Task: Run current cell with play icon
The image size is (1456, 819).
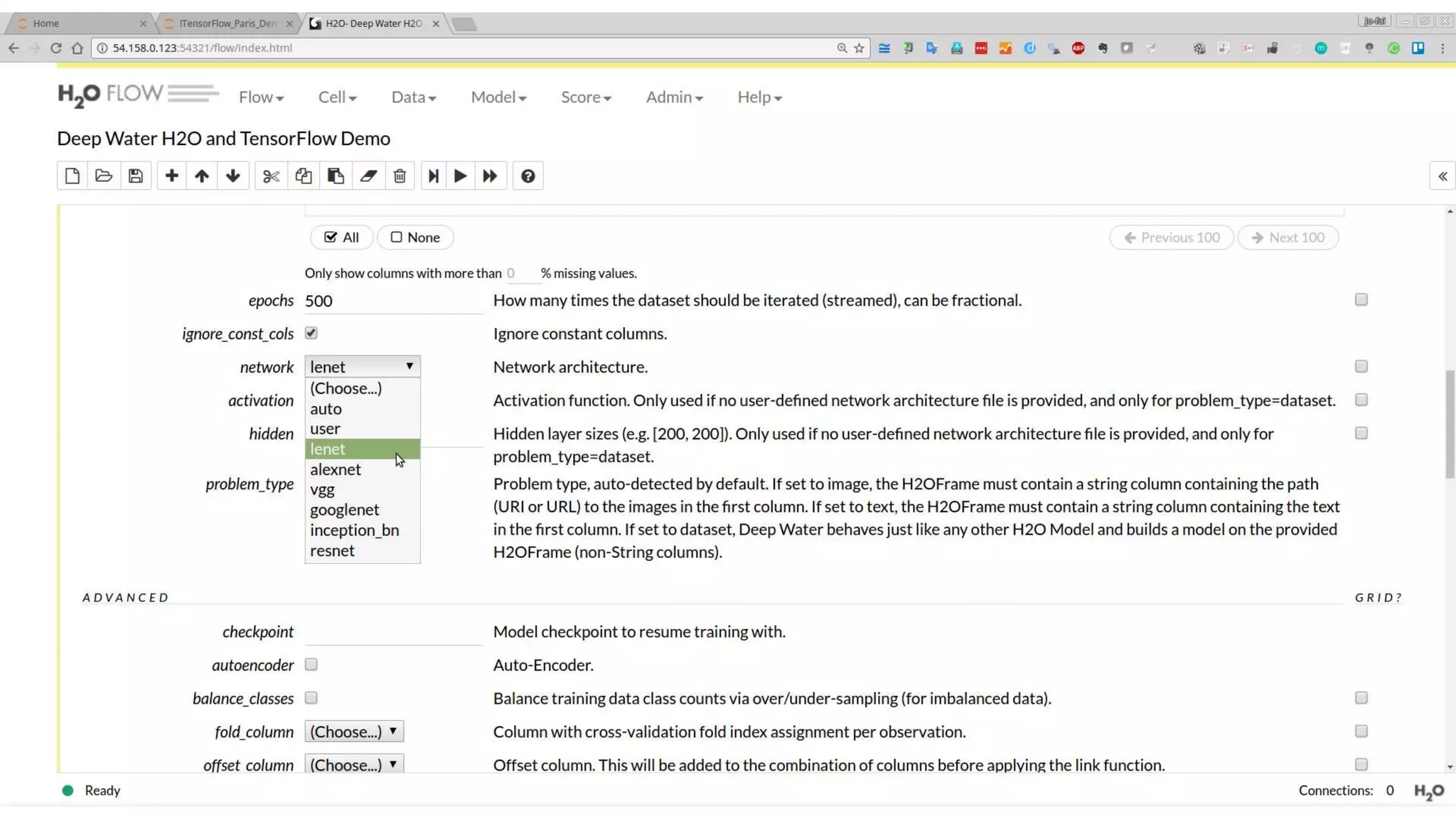Action: (x=460, y=176)
